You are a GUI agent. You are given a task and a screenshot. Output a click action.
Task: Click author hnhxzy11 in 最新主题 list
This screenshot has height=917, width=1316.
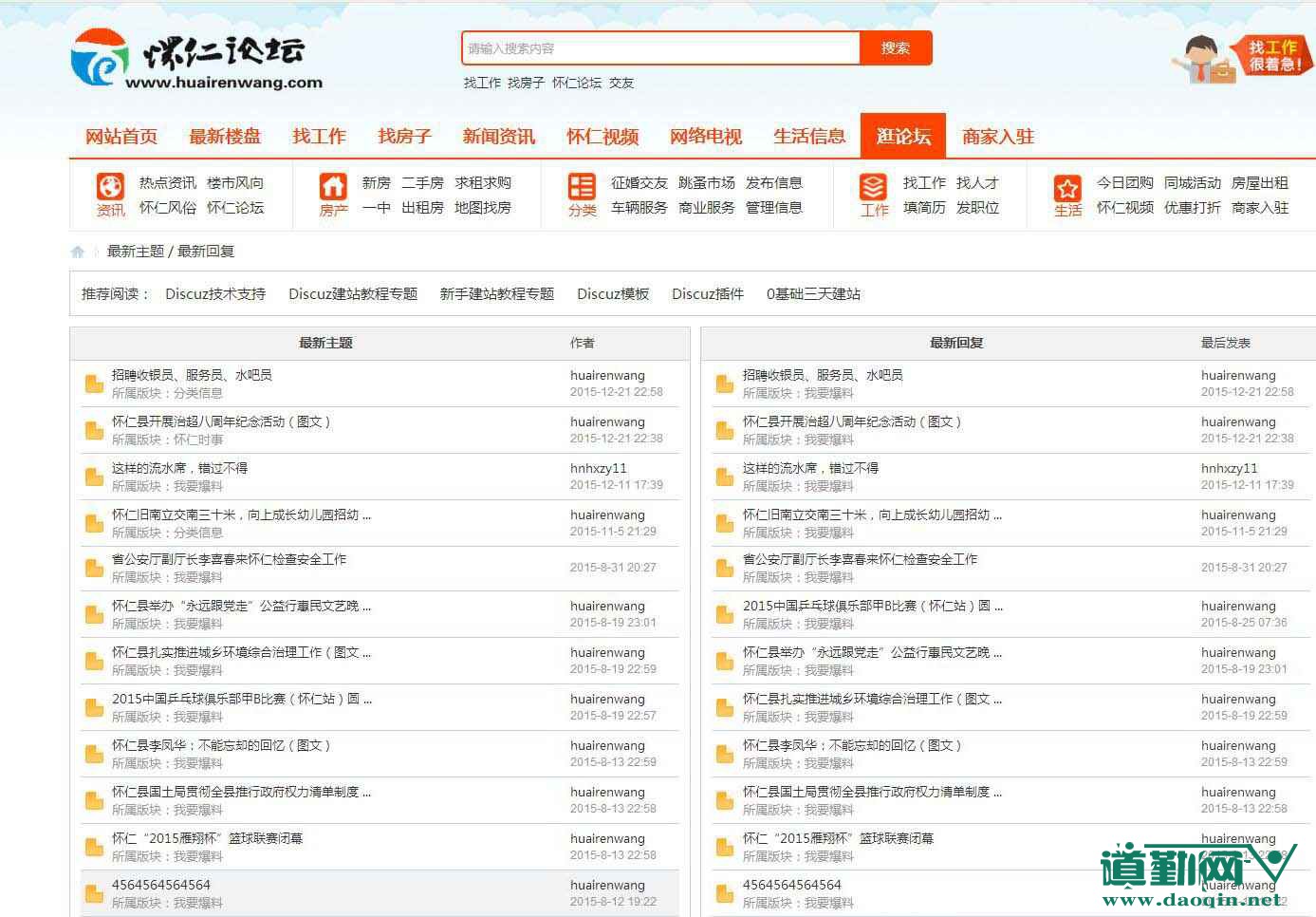point(599,468)
